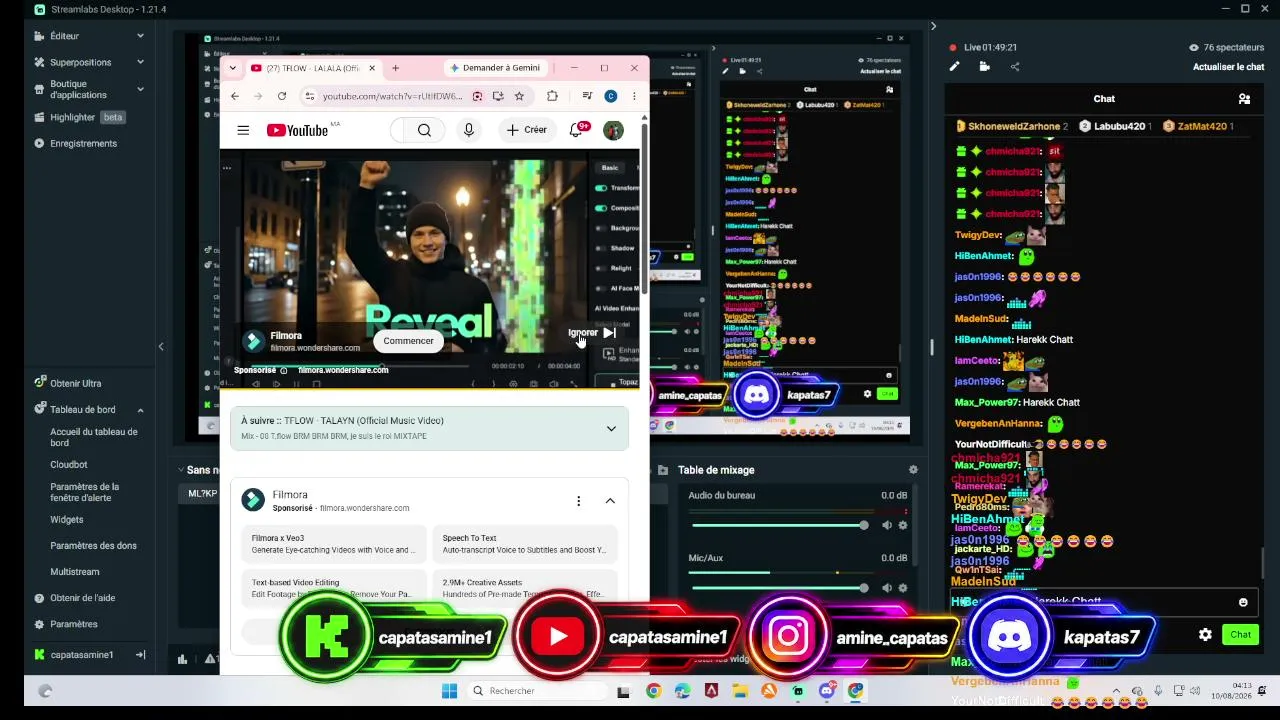Open Filmora sponsored card three-dot options

pyautogui.click(x=578, y=501)
